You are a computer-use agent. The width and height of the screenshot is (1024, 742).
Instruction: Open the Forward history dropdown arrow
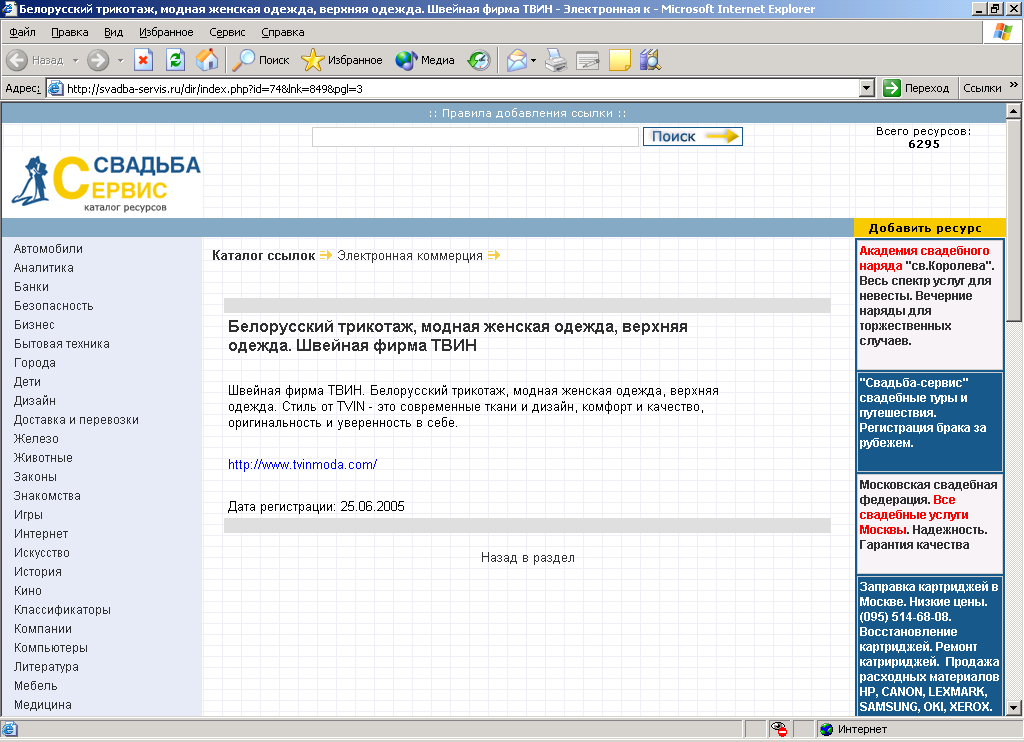click(120, 60)
